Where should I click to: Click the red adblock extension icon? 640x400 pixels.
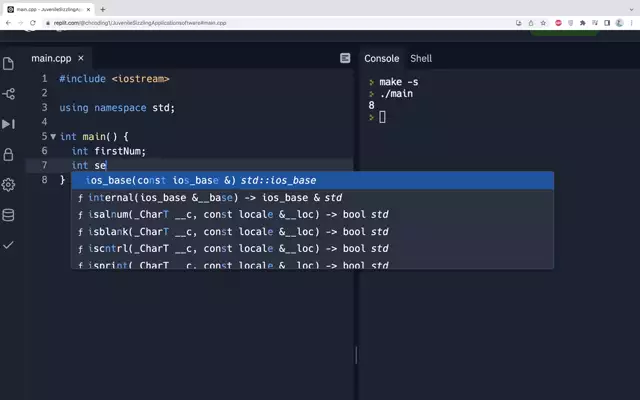[558, 23]
